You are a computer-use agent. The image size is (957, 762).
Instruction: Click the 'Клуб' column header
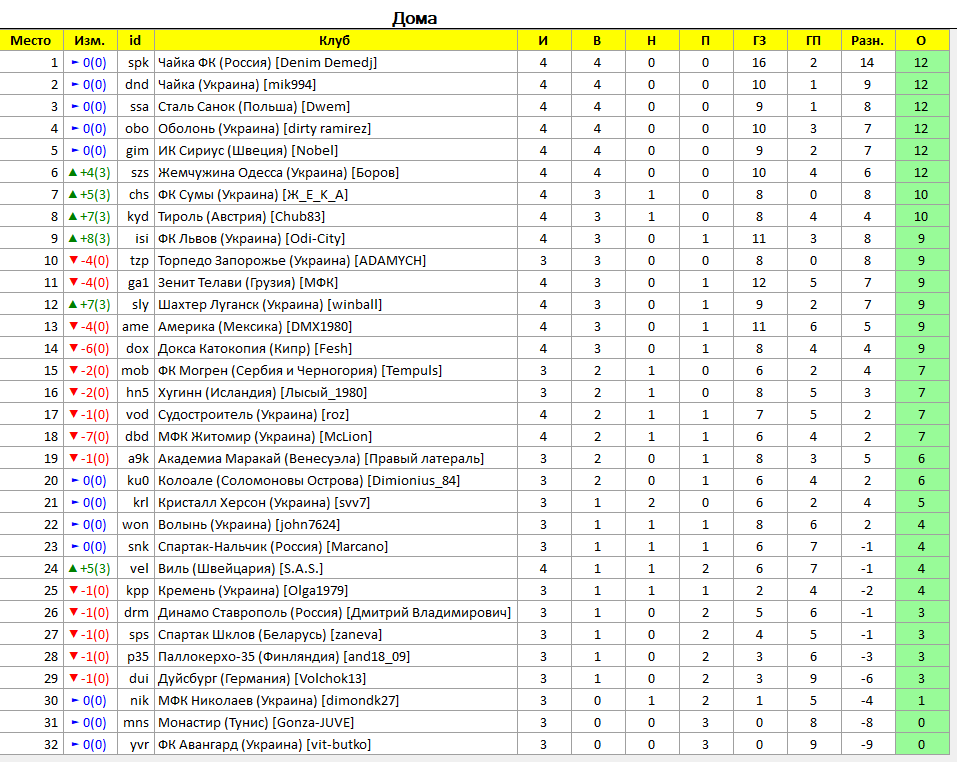(334, 41)
